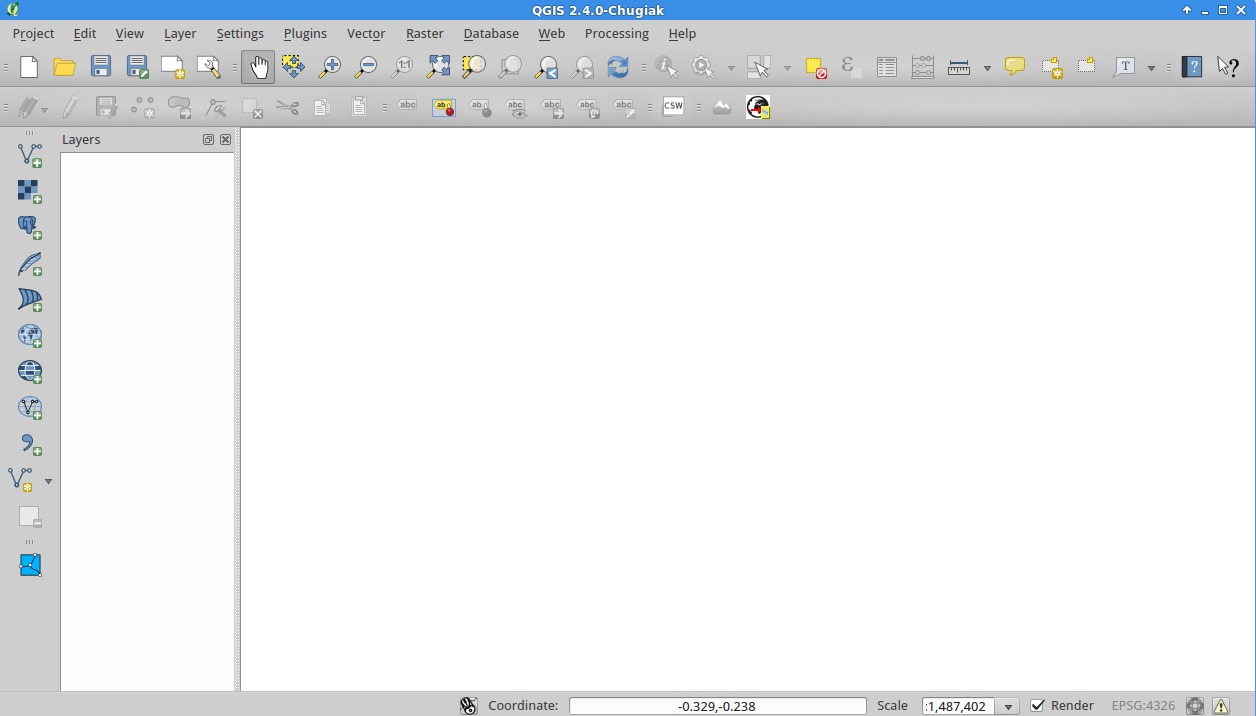
Task: Click the Add Vector Layer icon
Action: 30,154
